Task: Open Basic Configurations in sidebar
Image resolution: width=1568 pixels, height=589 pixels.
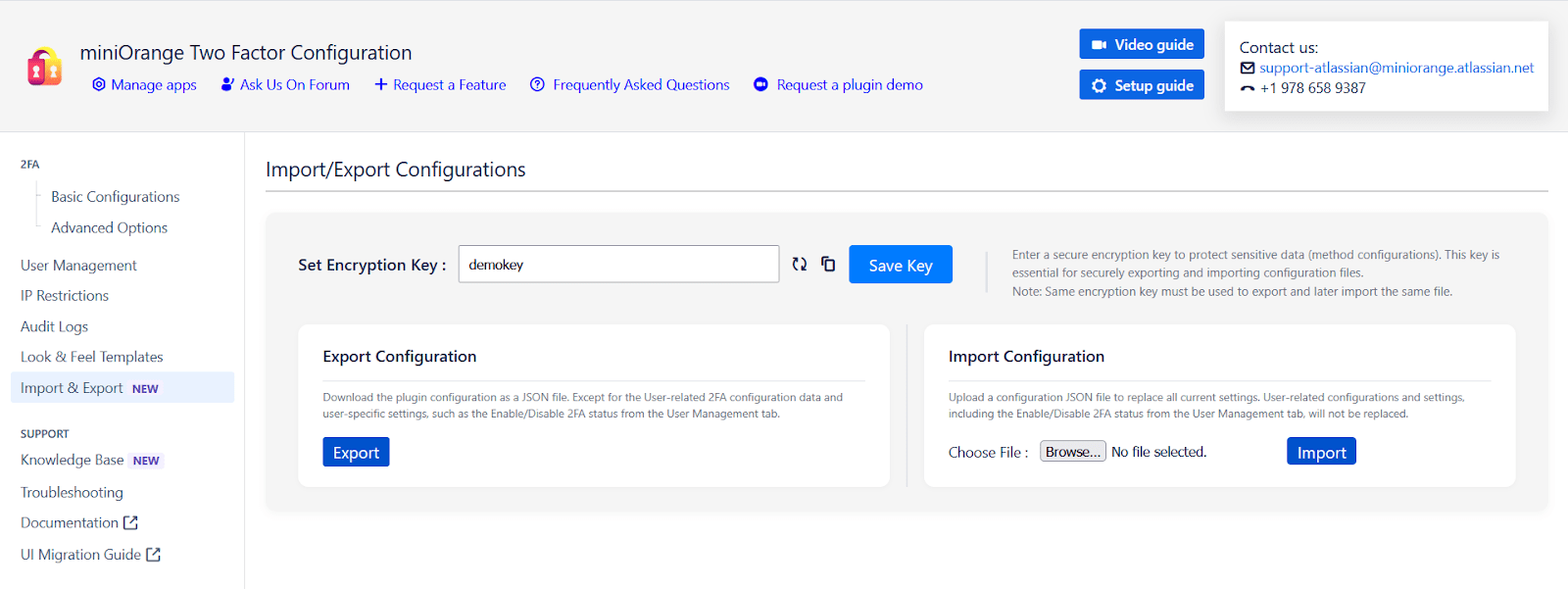Action: pos(116,196)
